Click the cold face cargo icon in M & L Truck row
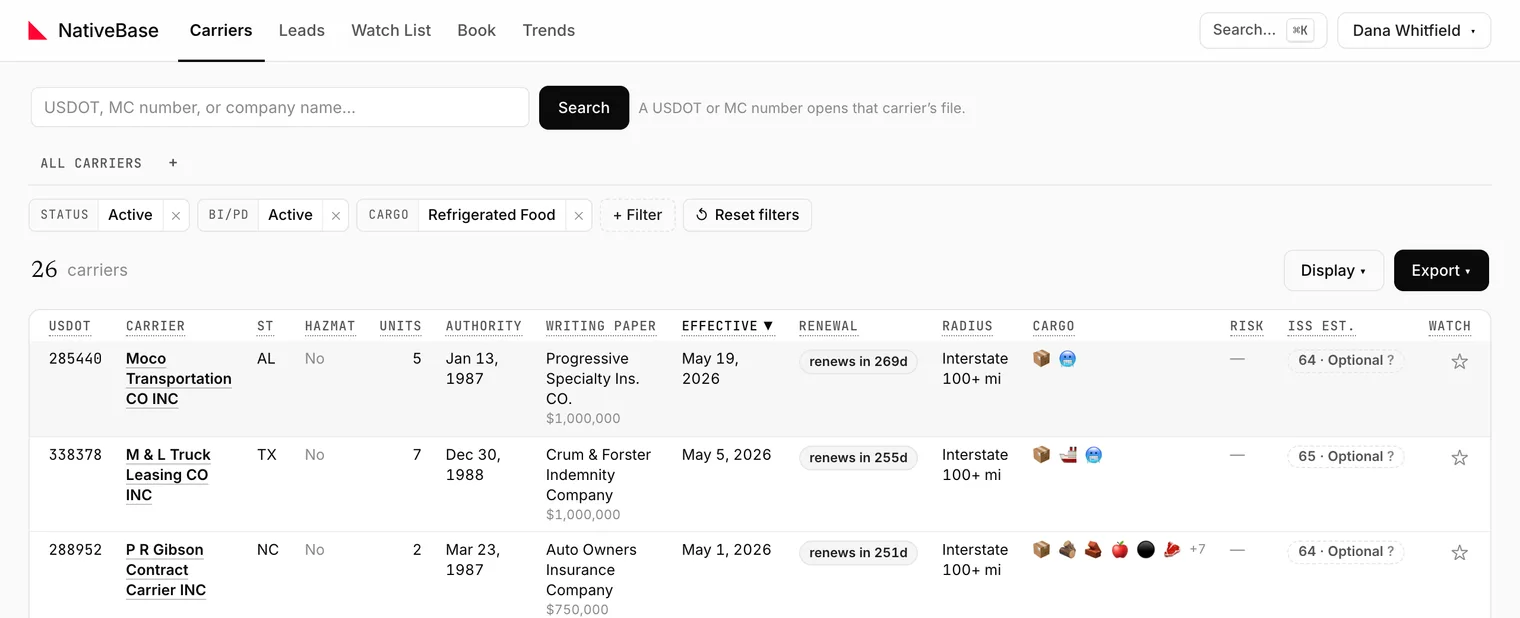1520x618 pixels. [x=1094, y=454]
